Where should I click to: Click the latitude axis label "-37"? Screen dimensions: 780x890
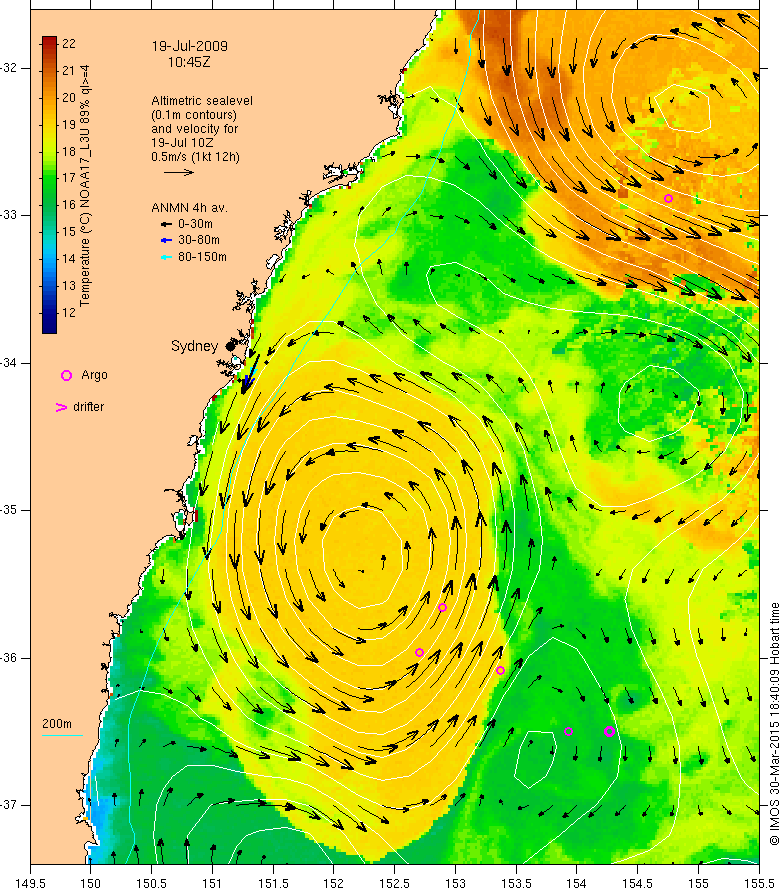pos(9,805)
